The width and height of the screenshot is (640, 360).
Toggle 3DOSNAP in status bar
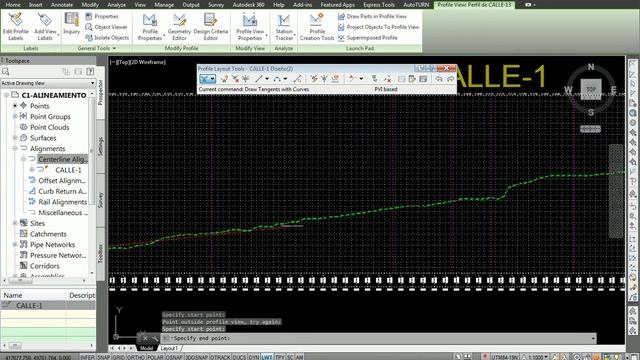pos(197,357)
